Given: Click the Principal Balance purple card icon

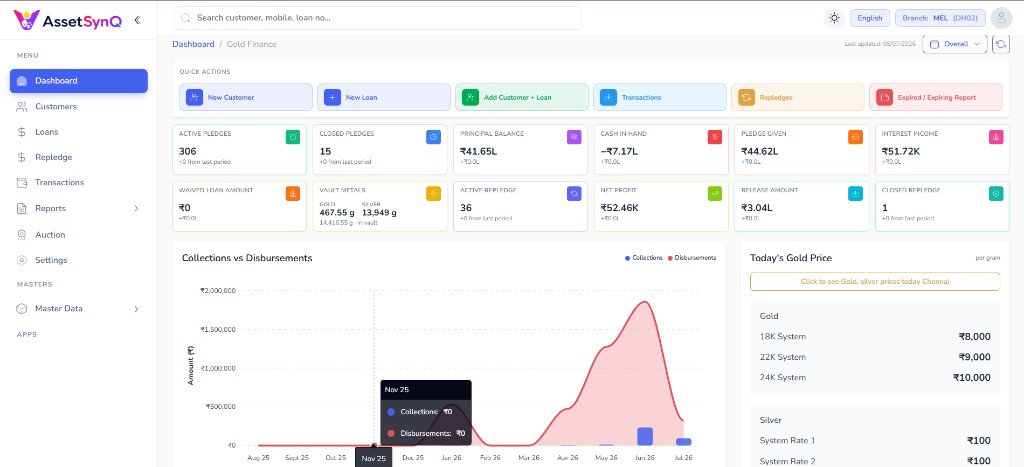Looking at the screenshot, I should [x=574, y=137].
